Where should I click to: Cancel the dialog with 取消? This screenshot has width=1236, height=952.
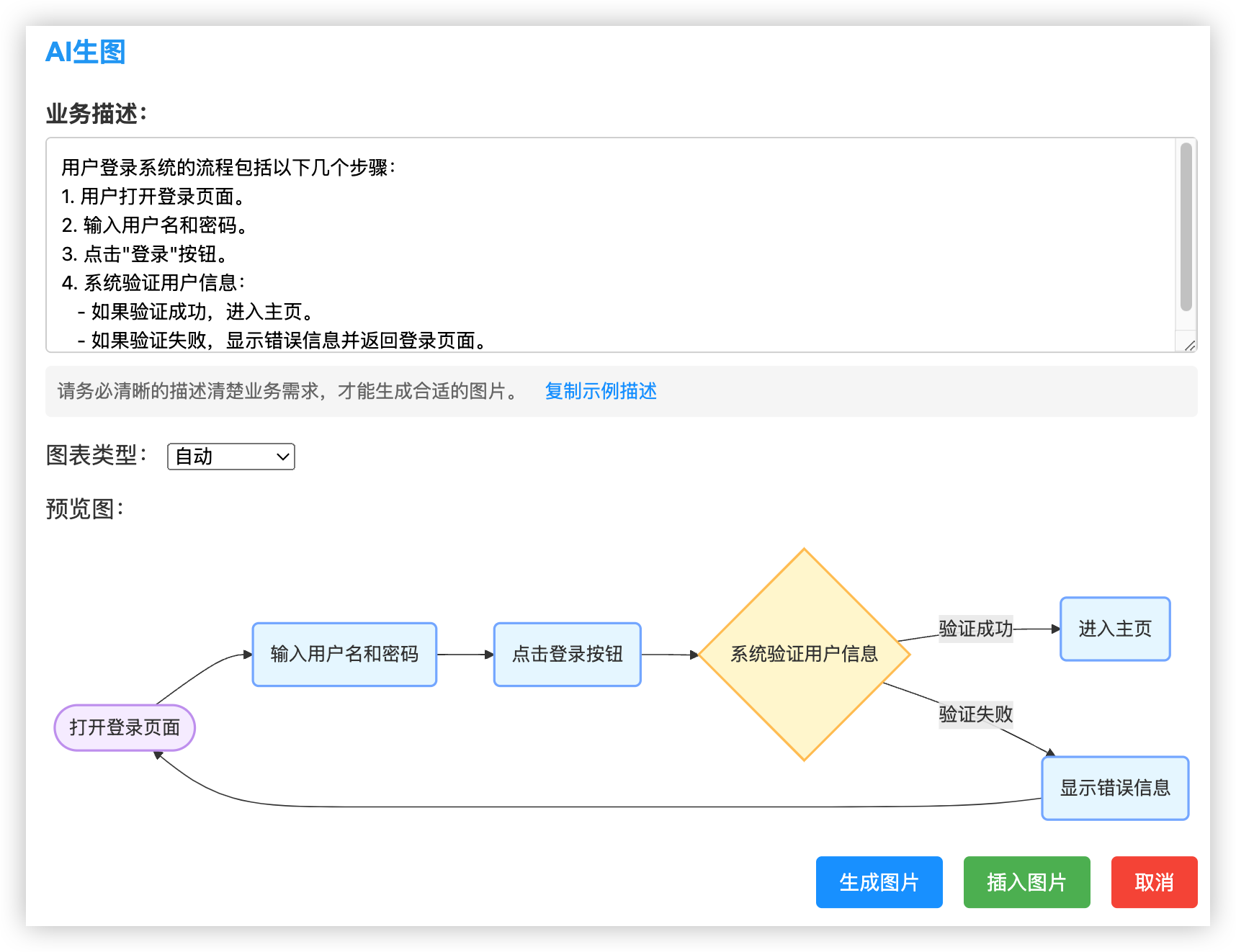[1154, 882]
